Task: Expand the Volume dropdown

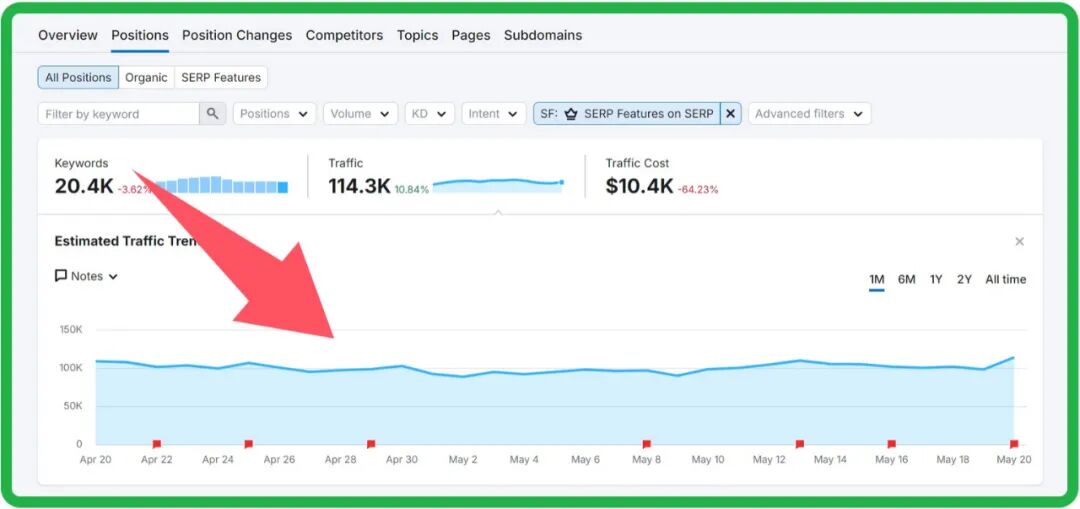Action: pos(359,114)
